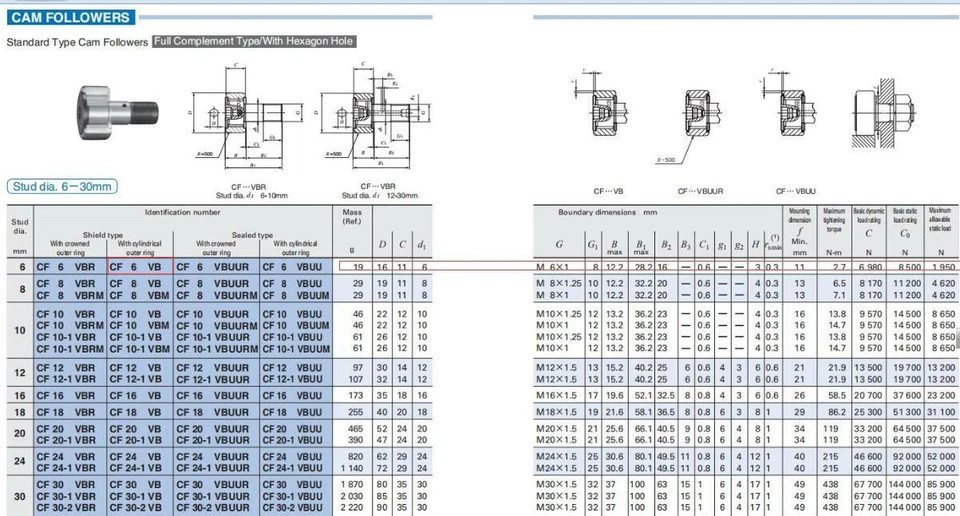Select cell 'CF 8 VBRM'

tap(70, 295)
